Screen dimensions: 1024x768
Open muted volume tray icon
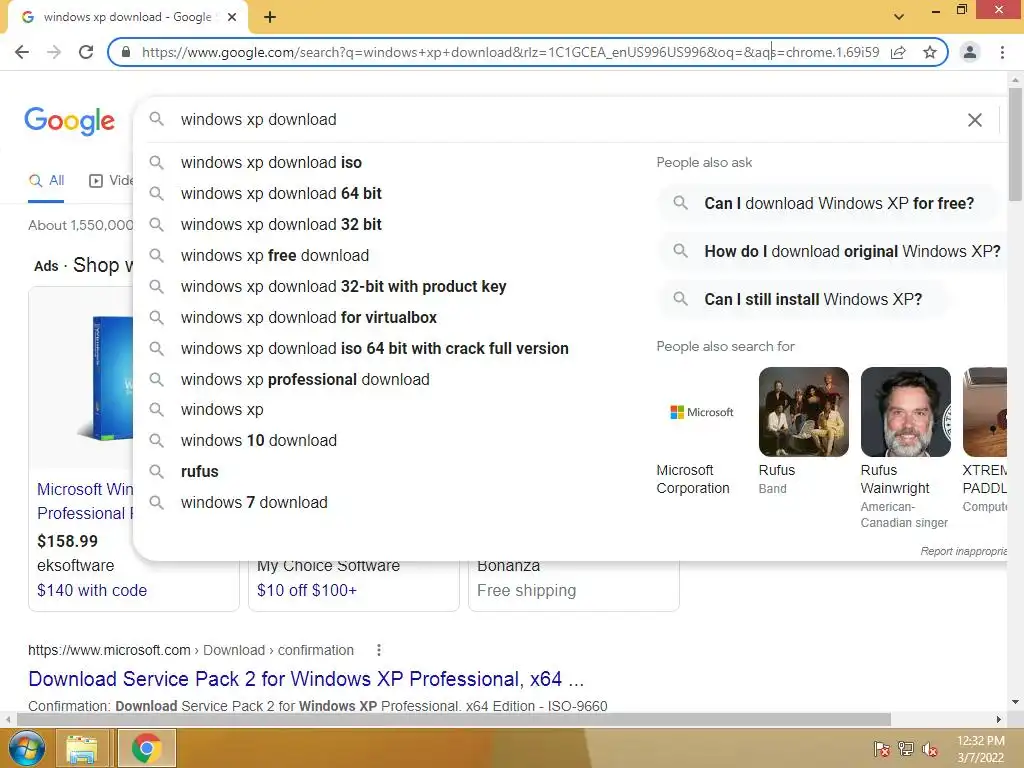[930, 748]
